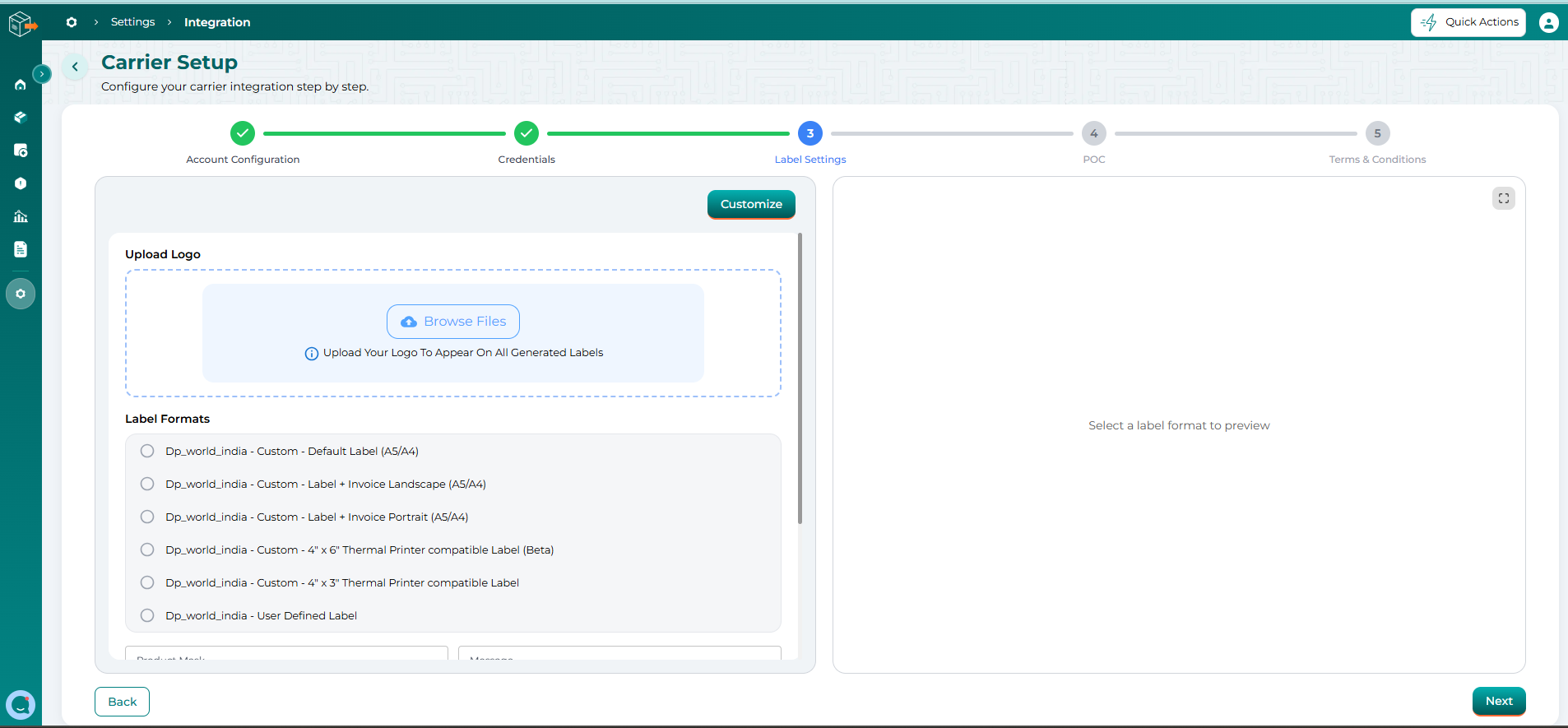Click the app logo in the top-left
Viewport: 1568px width, 728px height.
[x=22, y=24]
